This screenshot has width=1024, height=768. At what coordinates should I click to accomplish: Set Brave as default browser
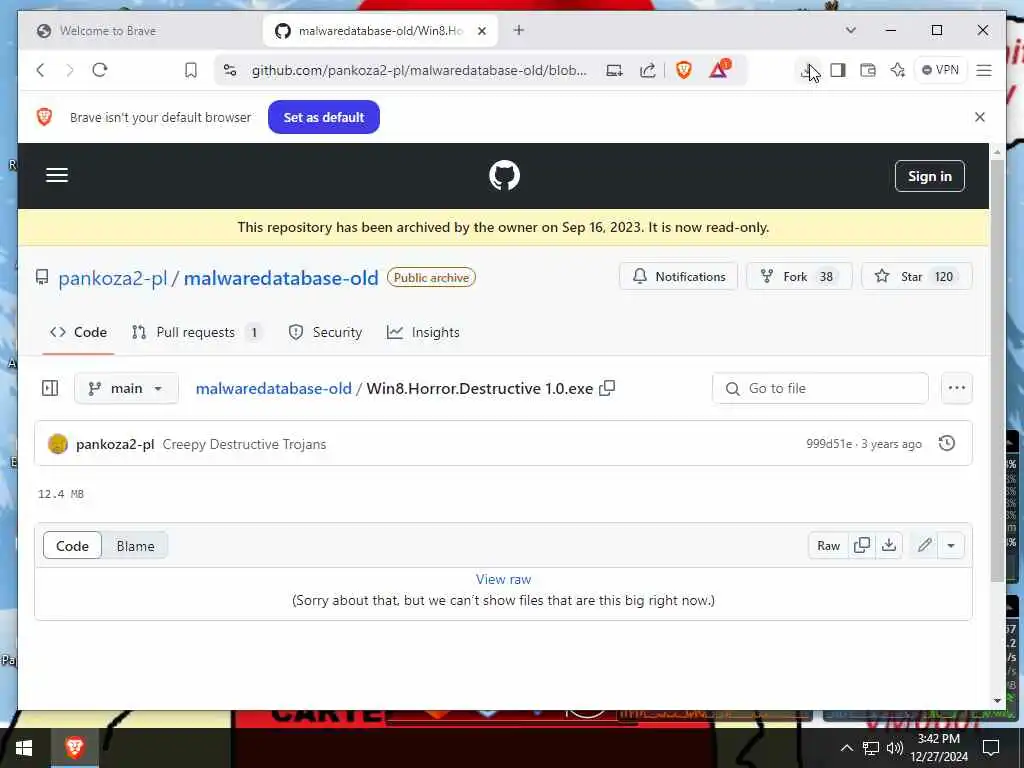click(324, 118)
